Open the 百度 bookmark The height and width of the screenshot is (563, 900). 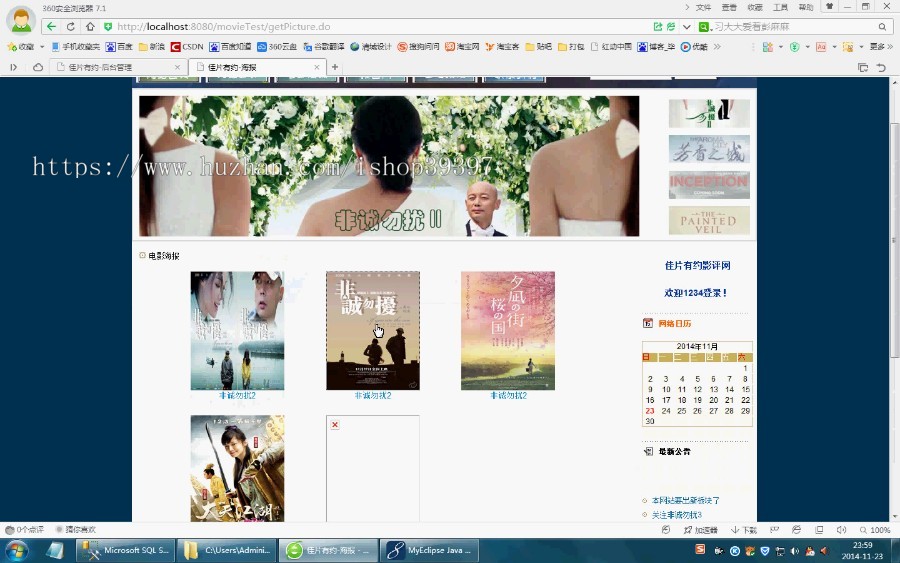tap(119, 46)
